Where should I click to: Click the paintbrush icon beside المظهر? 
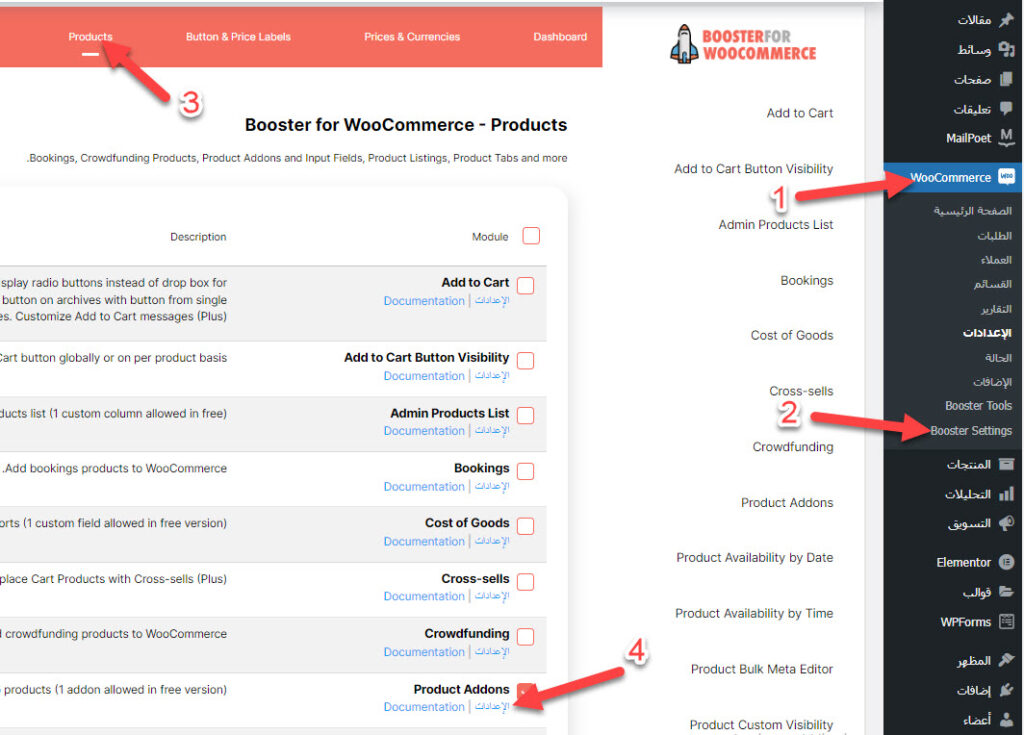[x=1006, y=661]
